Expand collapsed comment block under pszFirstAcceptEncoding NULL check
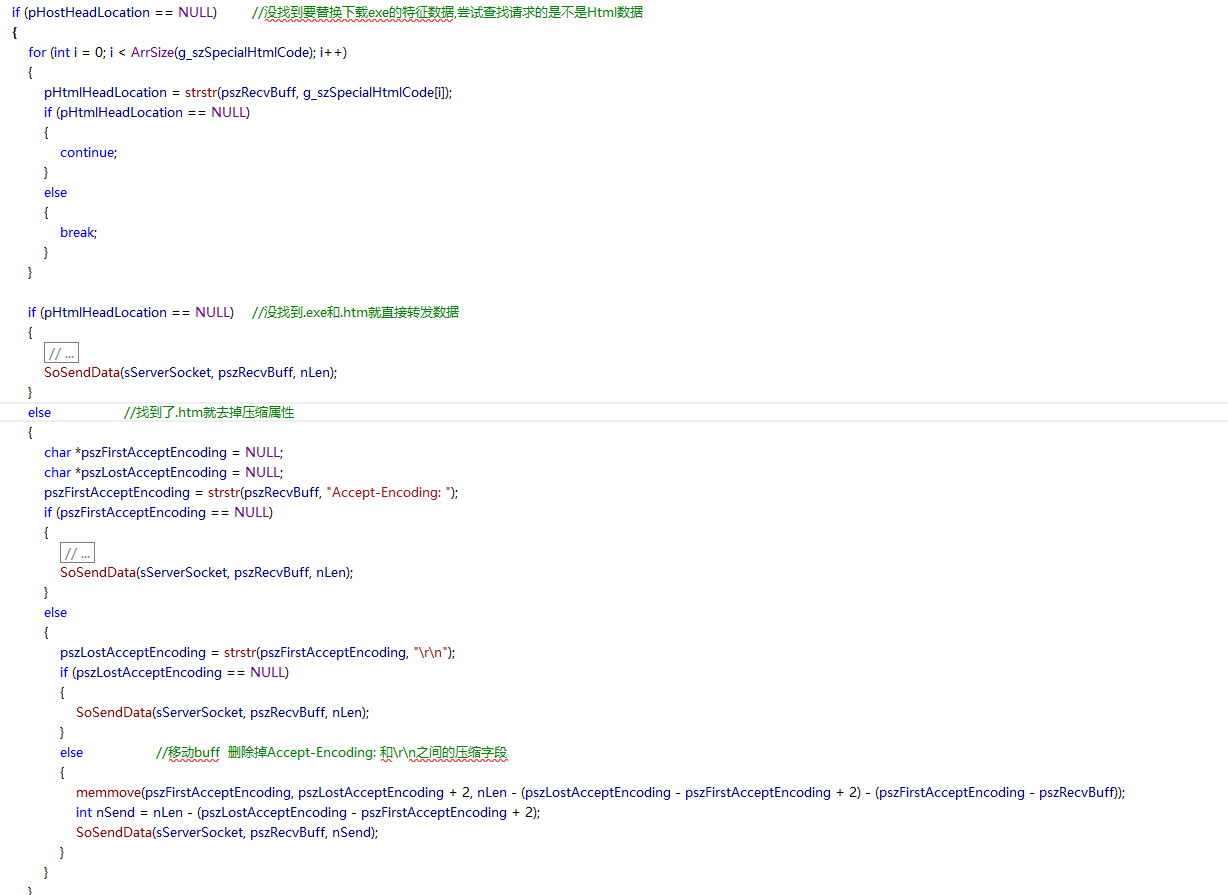Image resolution: width=1228 pixels, height=895 pixels. point(77,552)
